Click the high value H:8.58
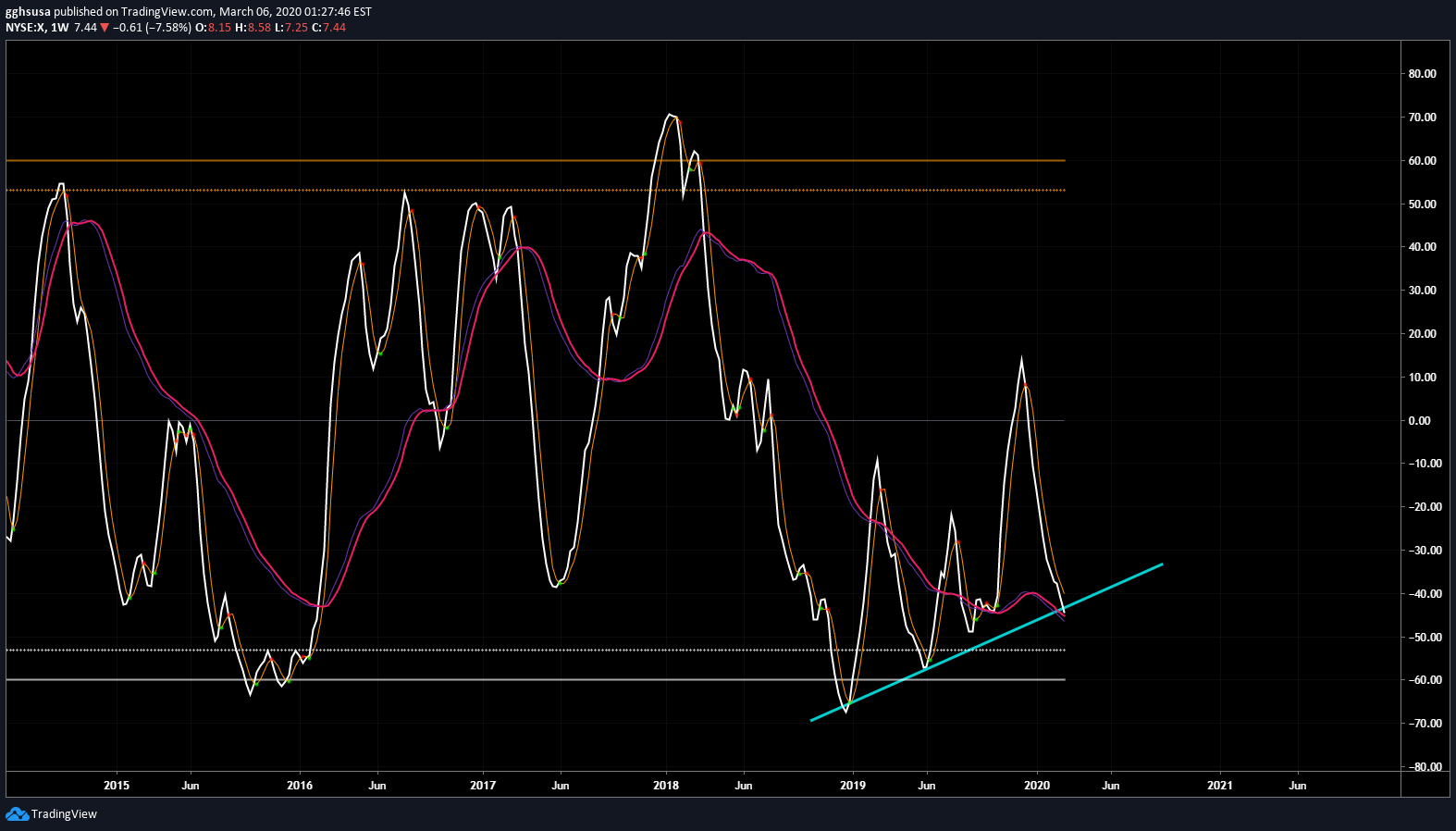Screen dimensions: 1456x831 click(253, 28)
